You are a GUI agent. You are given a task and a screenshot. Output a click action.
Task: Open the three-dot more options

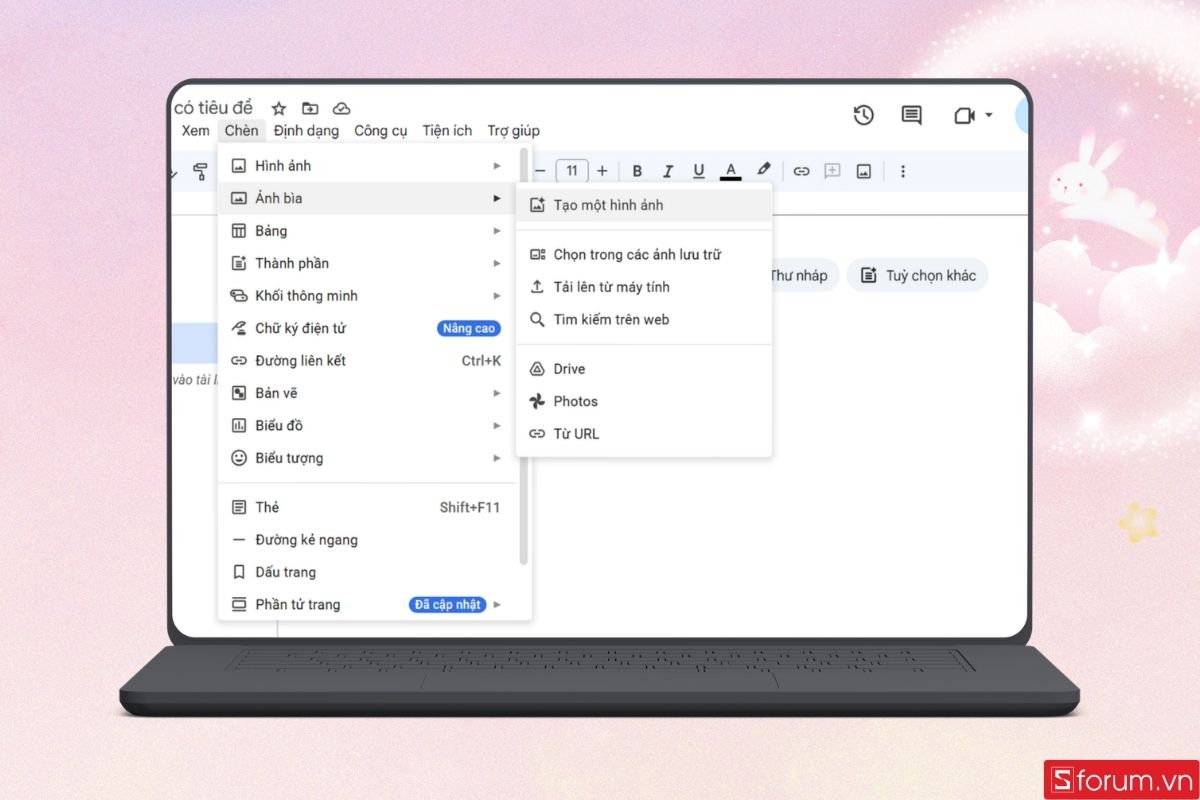[x=902, y=171]
